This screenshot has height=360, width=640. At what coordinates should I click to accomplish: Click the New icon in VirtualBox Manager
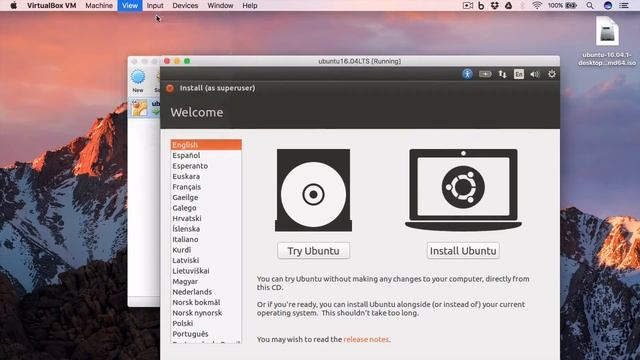[138, 80]
